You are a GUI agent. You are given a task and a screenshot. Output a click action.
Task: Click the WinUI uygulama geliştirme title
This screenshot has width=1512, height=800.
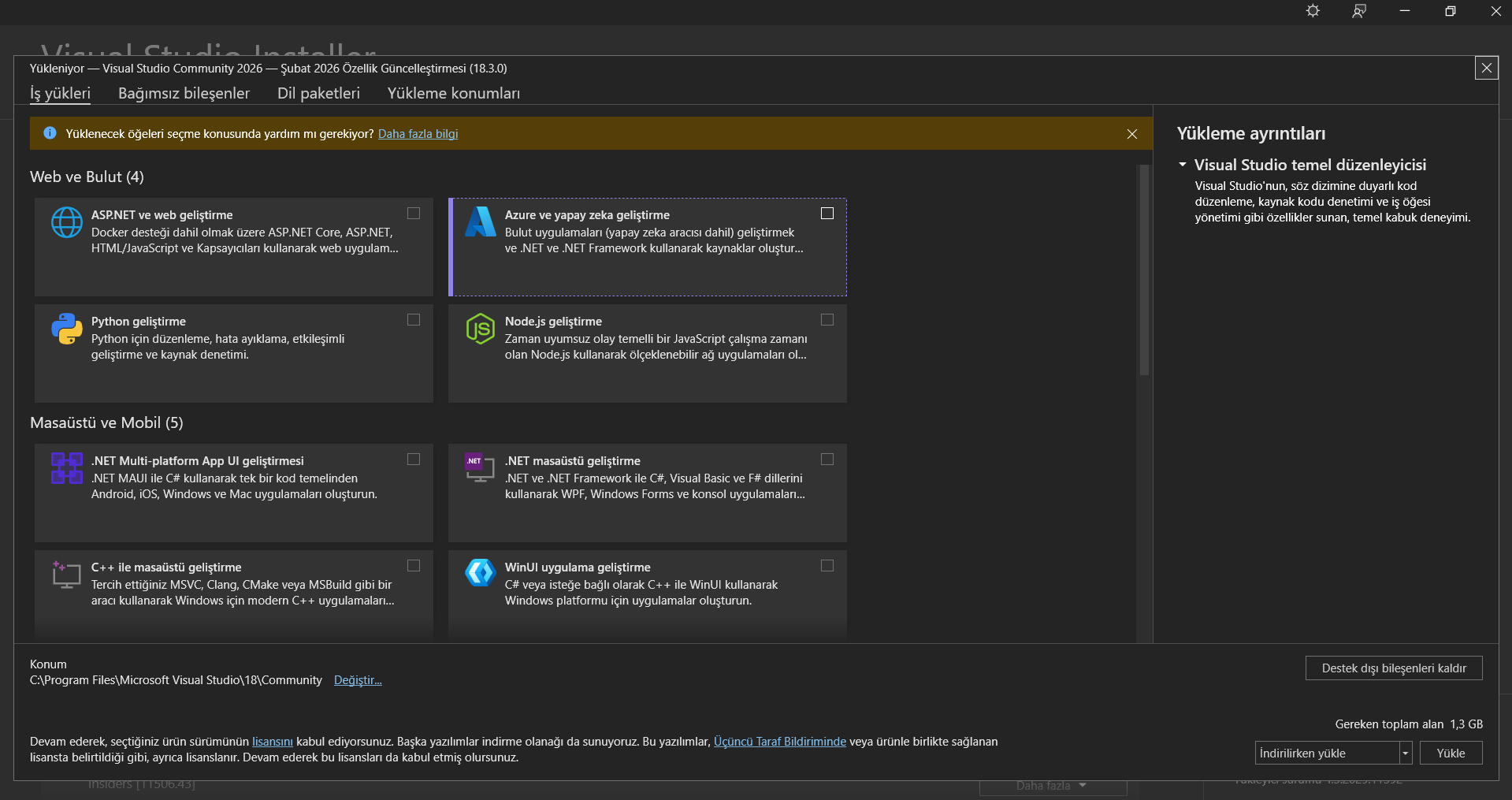click(578, 567)
